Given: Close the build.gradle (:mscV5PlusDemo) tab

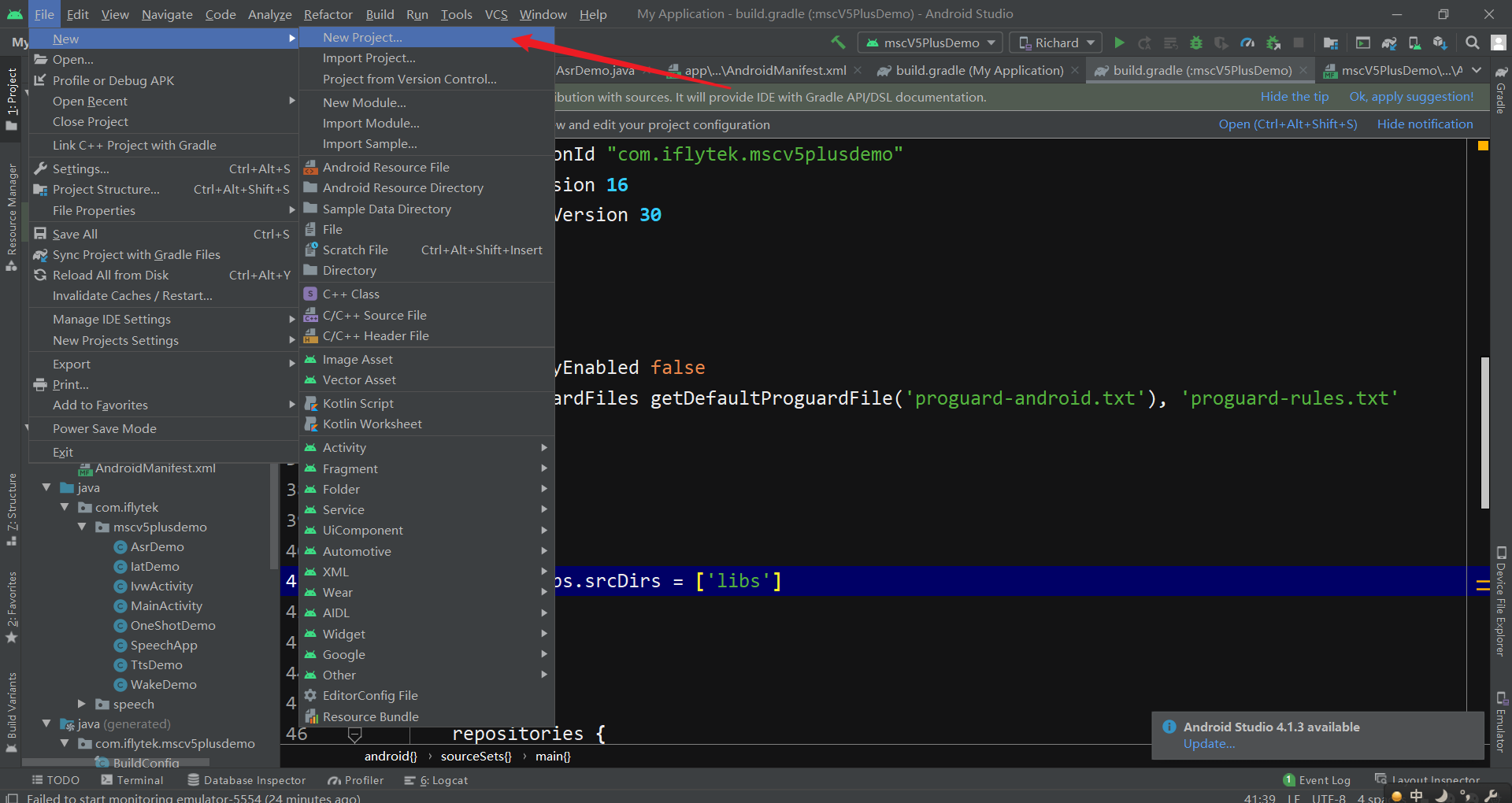Looking at the screenshot, I should point(1304,70).
